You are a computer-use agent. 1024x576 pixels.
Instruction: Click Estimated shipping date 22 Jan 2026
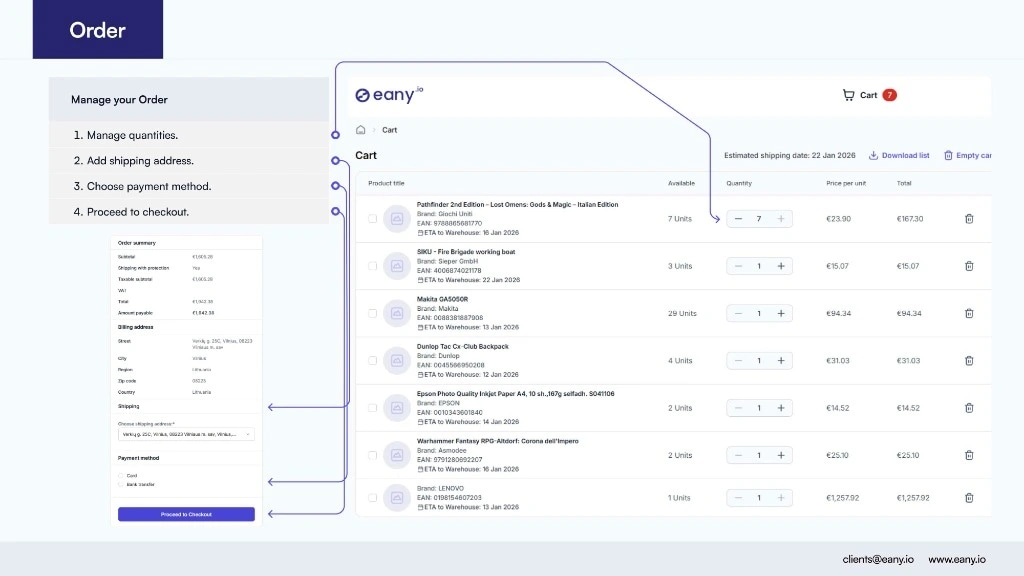[x=790, y=155]
